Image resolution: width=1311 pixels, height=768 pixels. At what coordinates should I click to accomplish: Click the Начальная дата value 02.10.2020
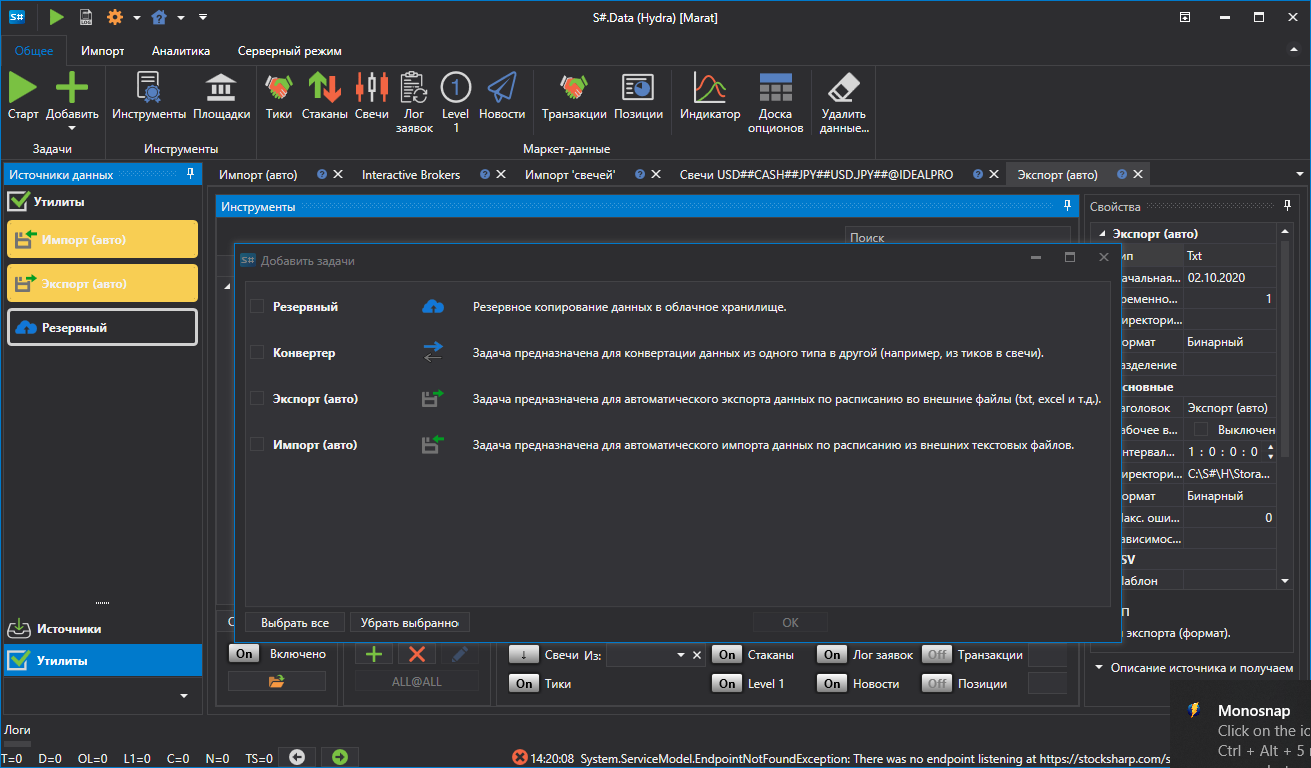point(1230,277)
